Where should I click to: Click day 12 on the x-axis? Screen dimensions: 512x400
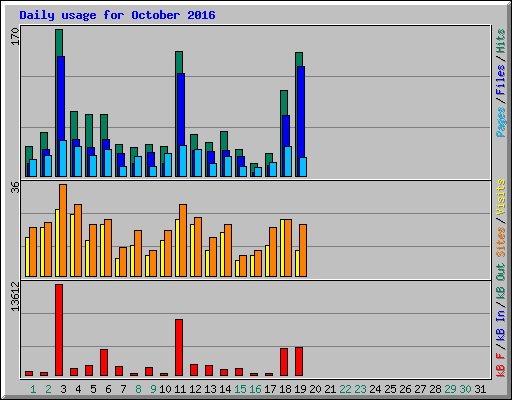coord(195,389)
